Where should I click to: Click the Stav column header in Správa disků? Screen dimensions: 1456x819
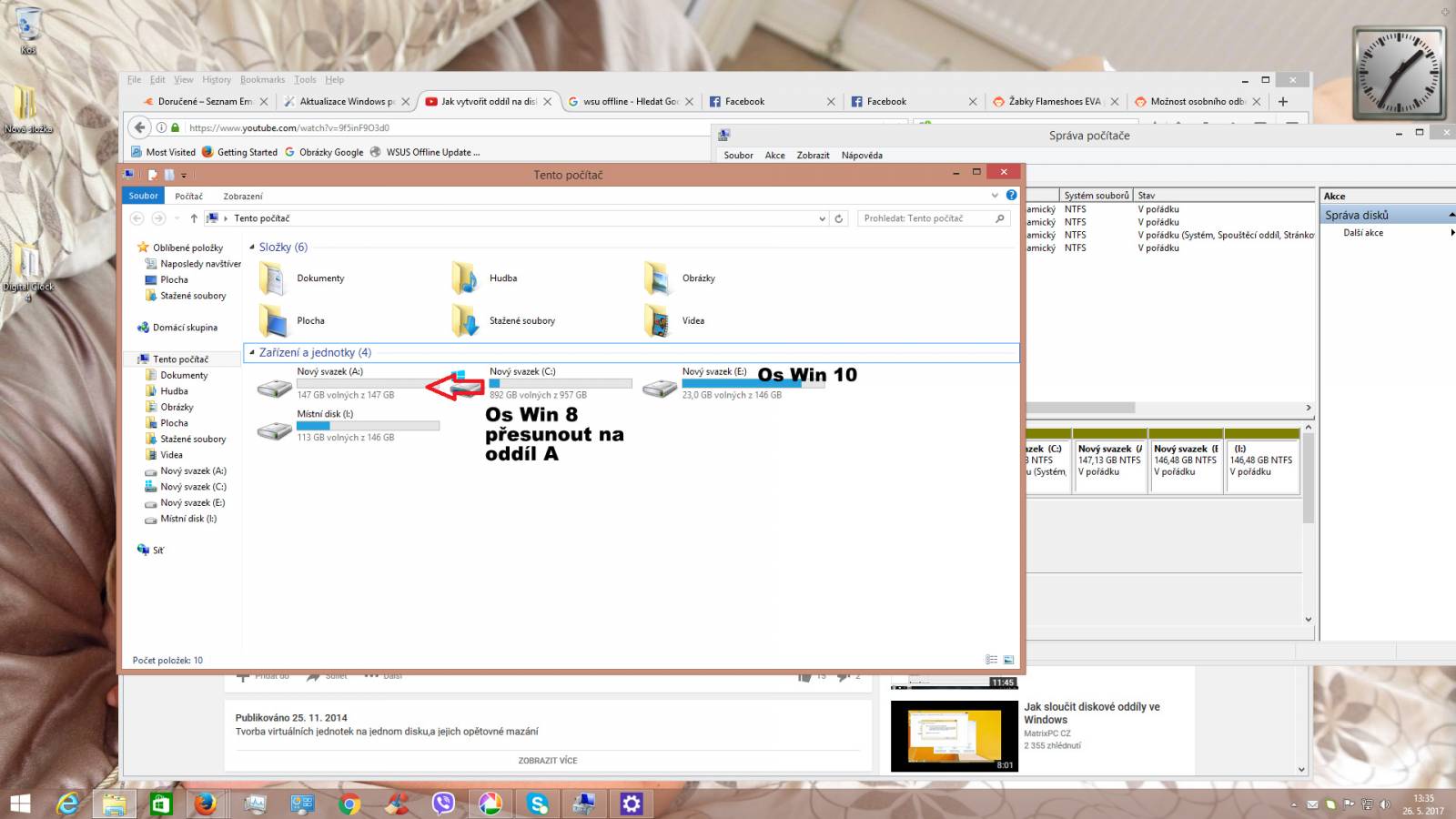(x=1224, y=196)
